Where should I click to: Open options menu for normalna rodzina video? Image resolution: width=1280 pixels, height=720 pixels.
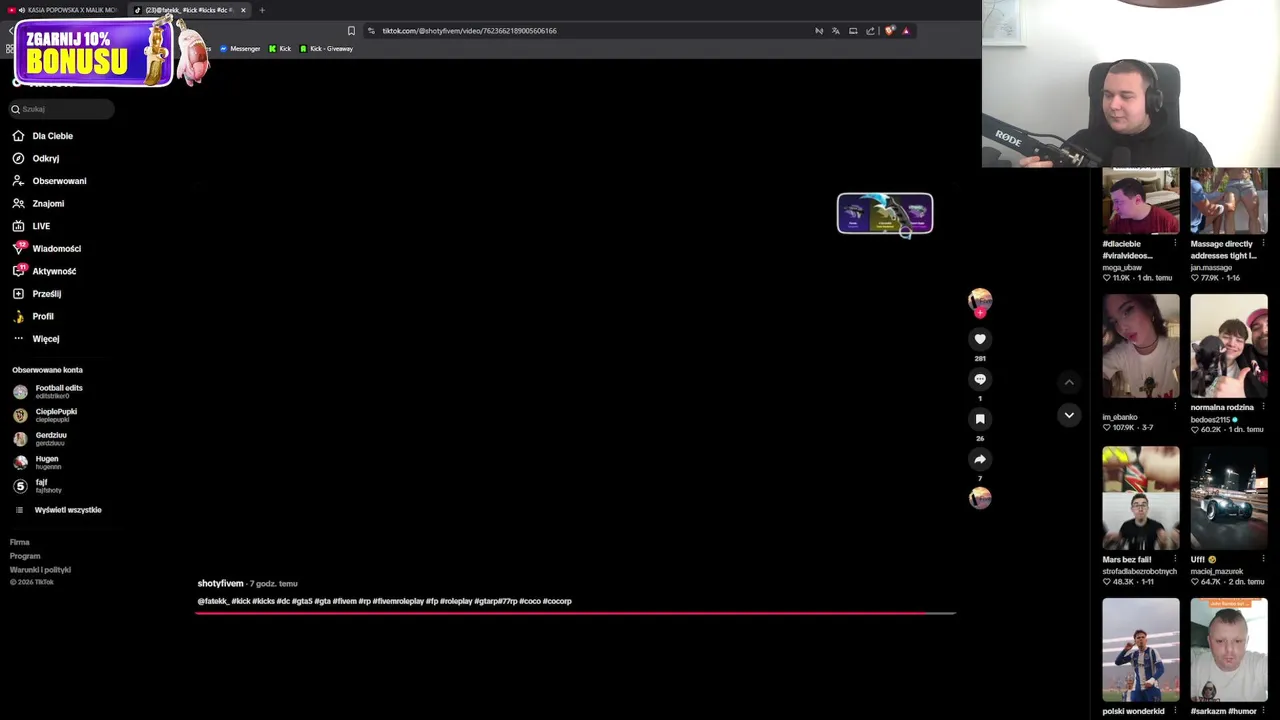click(x=1264, y=407)
